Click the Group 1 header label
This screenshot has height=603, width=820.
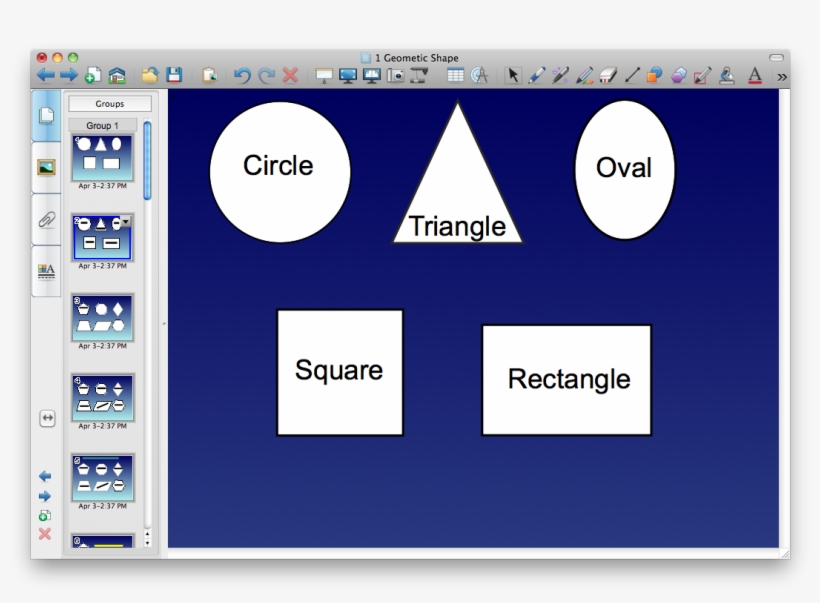coord(103,126)
